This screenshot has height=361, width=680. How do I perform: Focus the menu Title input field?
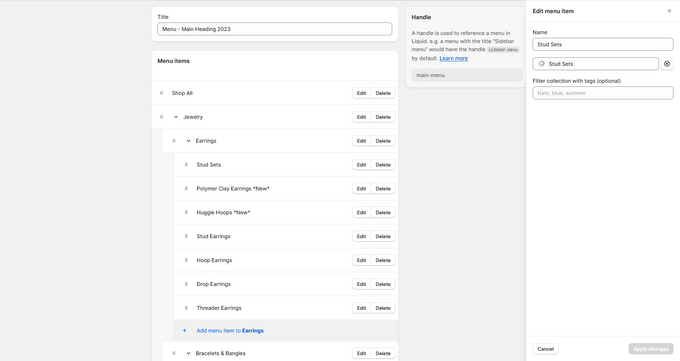pos(275,29)
